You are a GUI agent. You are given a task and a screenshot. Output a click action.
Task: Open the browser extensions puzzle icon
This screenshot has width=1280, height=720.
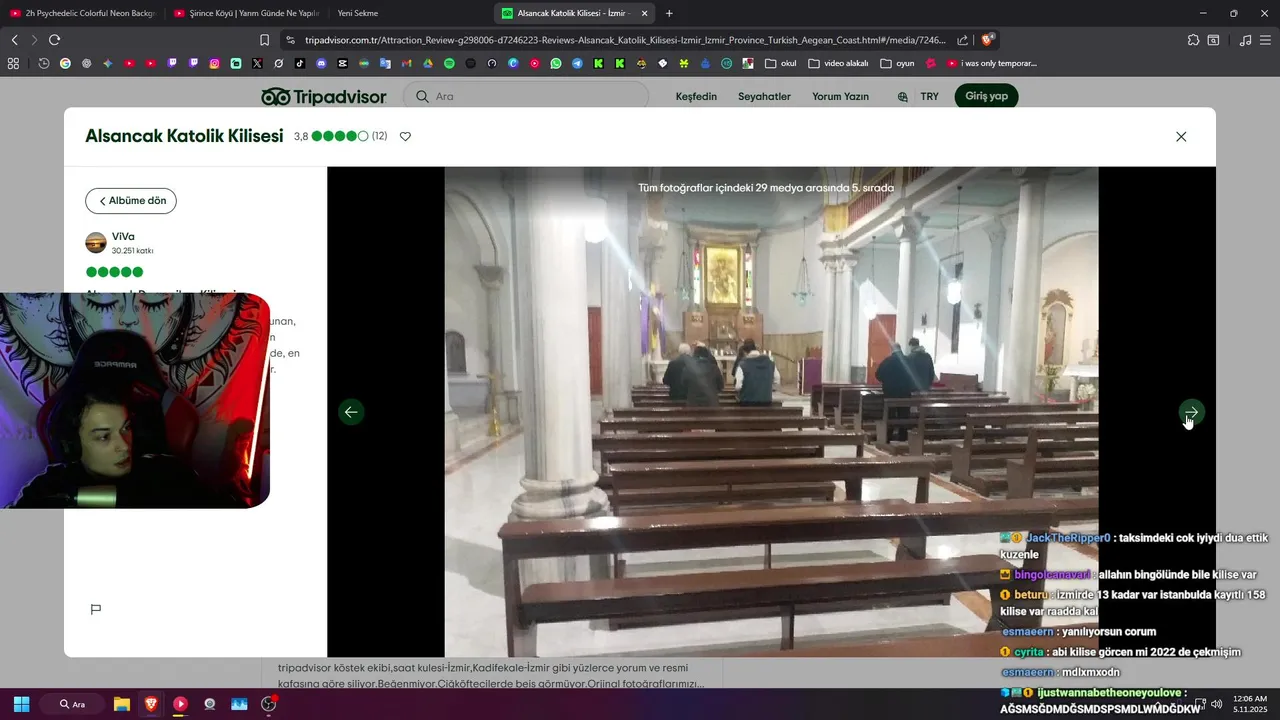1193,40
